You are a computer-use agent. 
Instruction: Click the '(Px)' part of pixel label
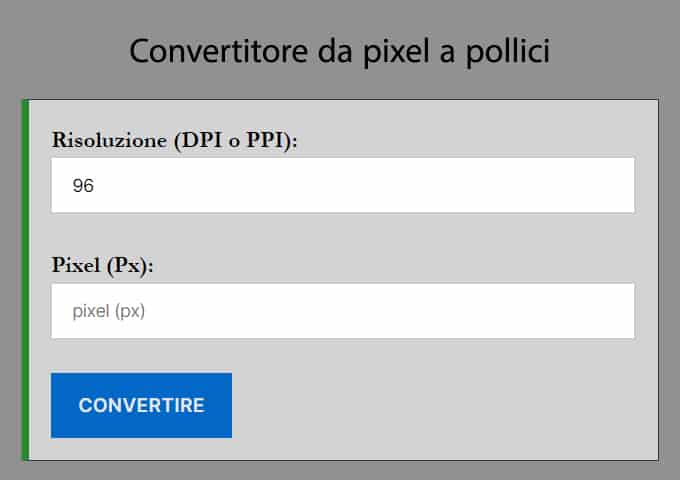pyautogui.click(x=145, y=266)
